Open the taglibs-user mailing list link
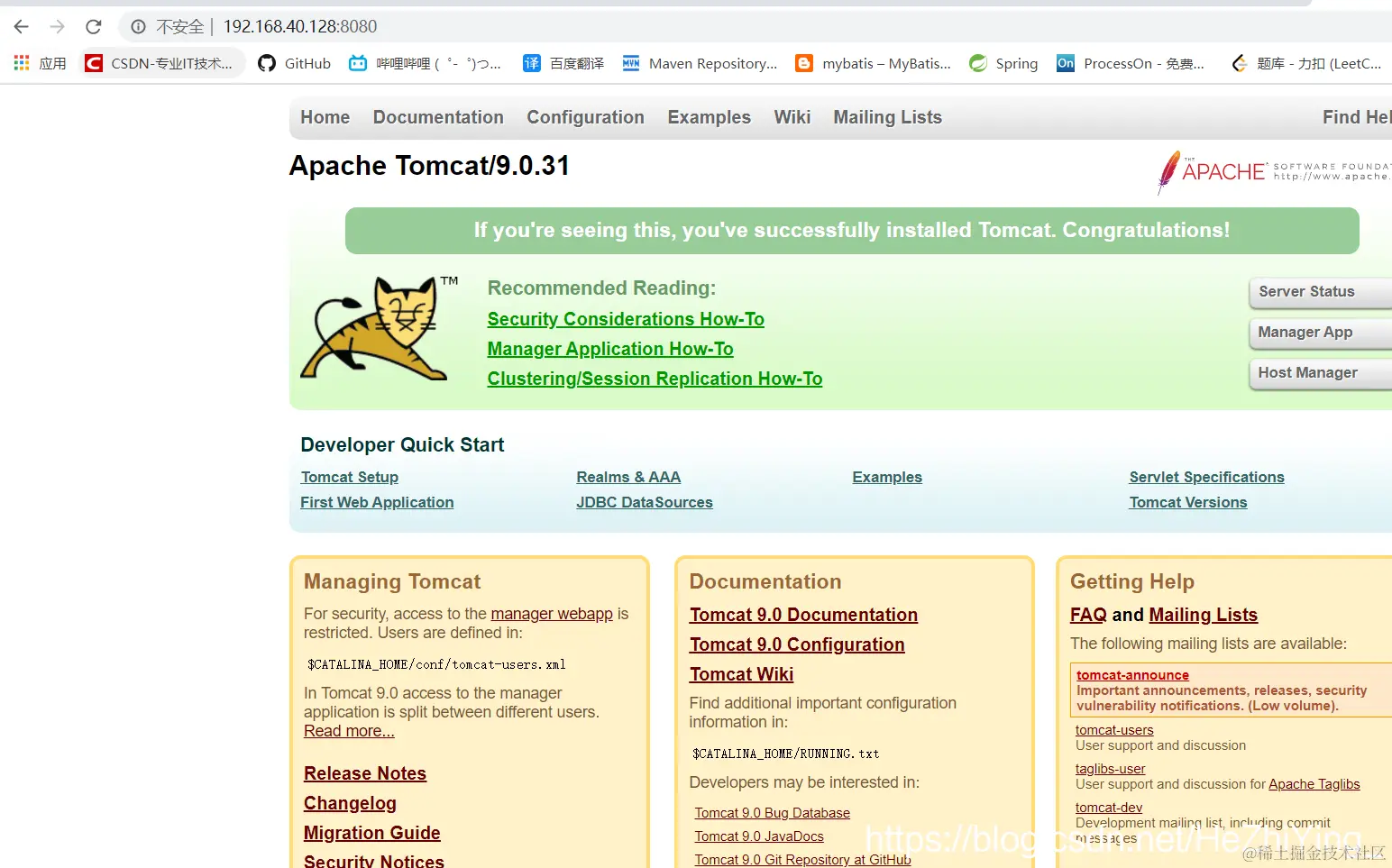 coord(1110,769)
